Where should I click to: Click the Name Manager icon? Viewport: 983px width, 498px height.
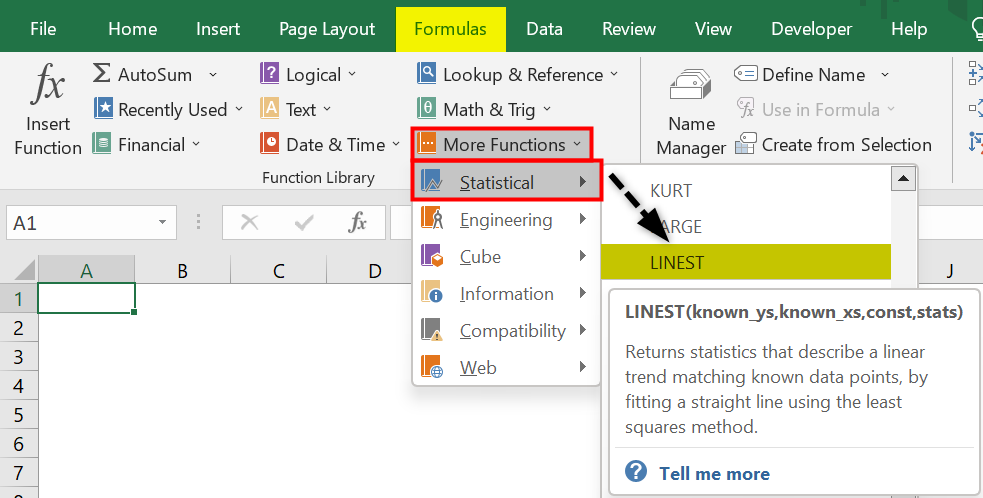click(x=690, y=85)
